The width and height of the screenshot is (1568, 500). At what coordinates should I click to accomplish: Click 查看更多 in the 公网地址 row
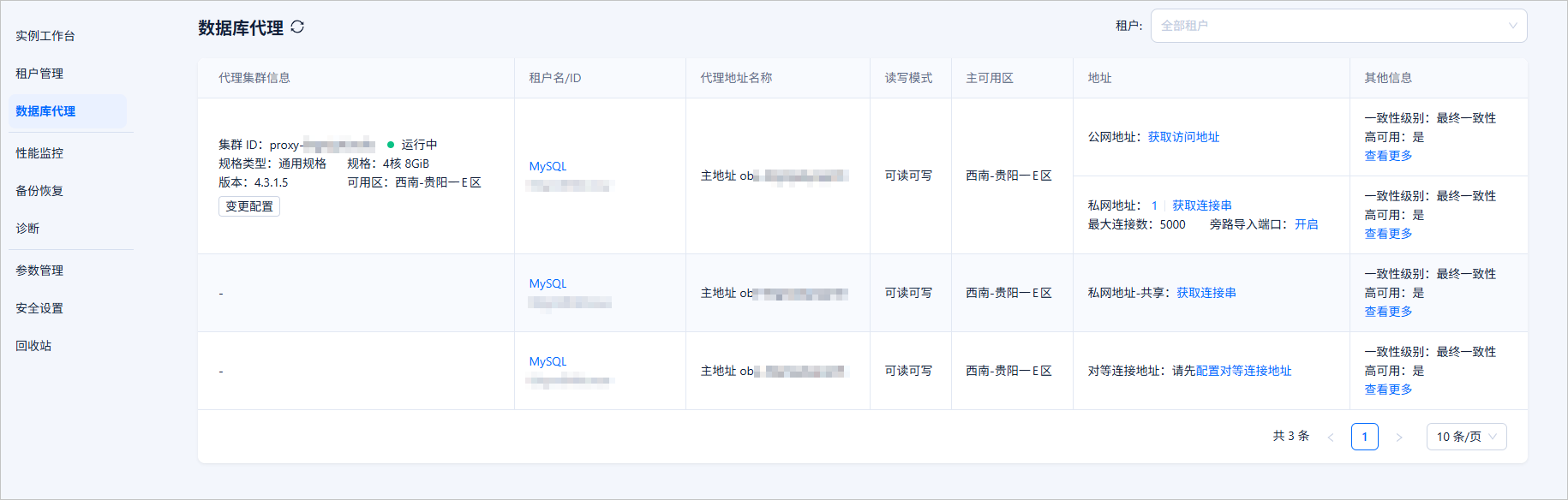[x=1388, y=156]
